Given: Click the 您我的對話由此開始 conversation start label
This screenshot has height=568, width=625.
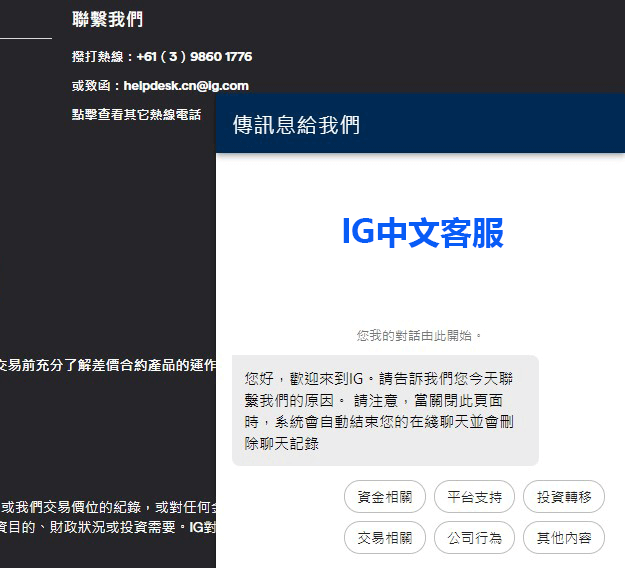Looking at the screenshot, I should pos(420,335).
